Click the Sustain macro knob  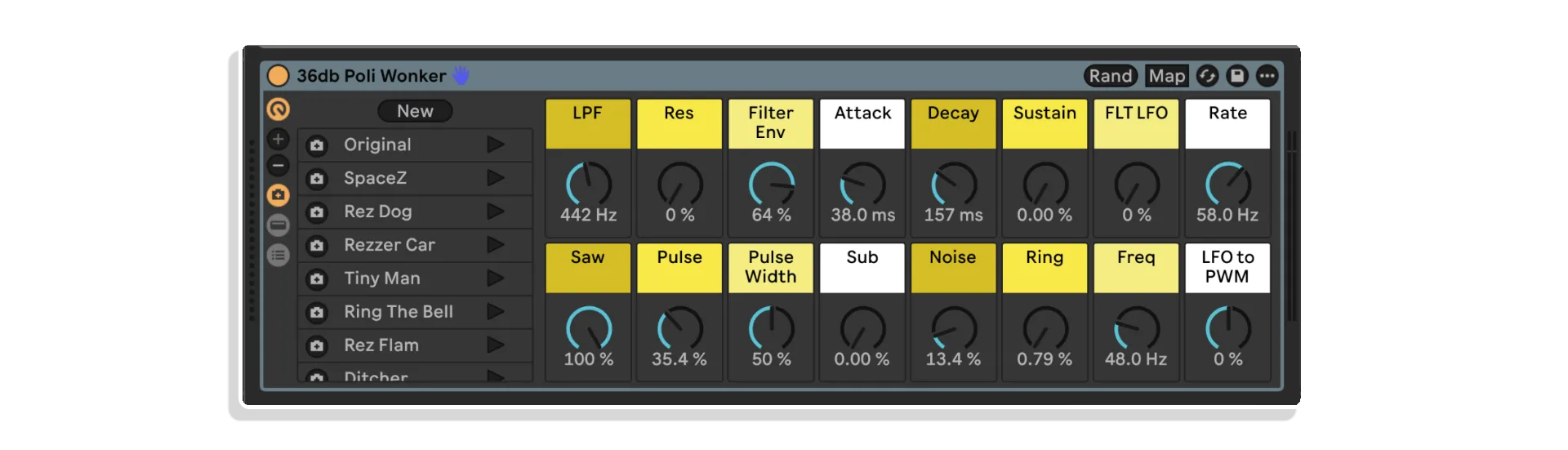click(x=1045, y=184)
